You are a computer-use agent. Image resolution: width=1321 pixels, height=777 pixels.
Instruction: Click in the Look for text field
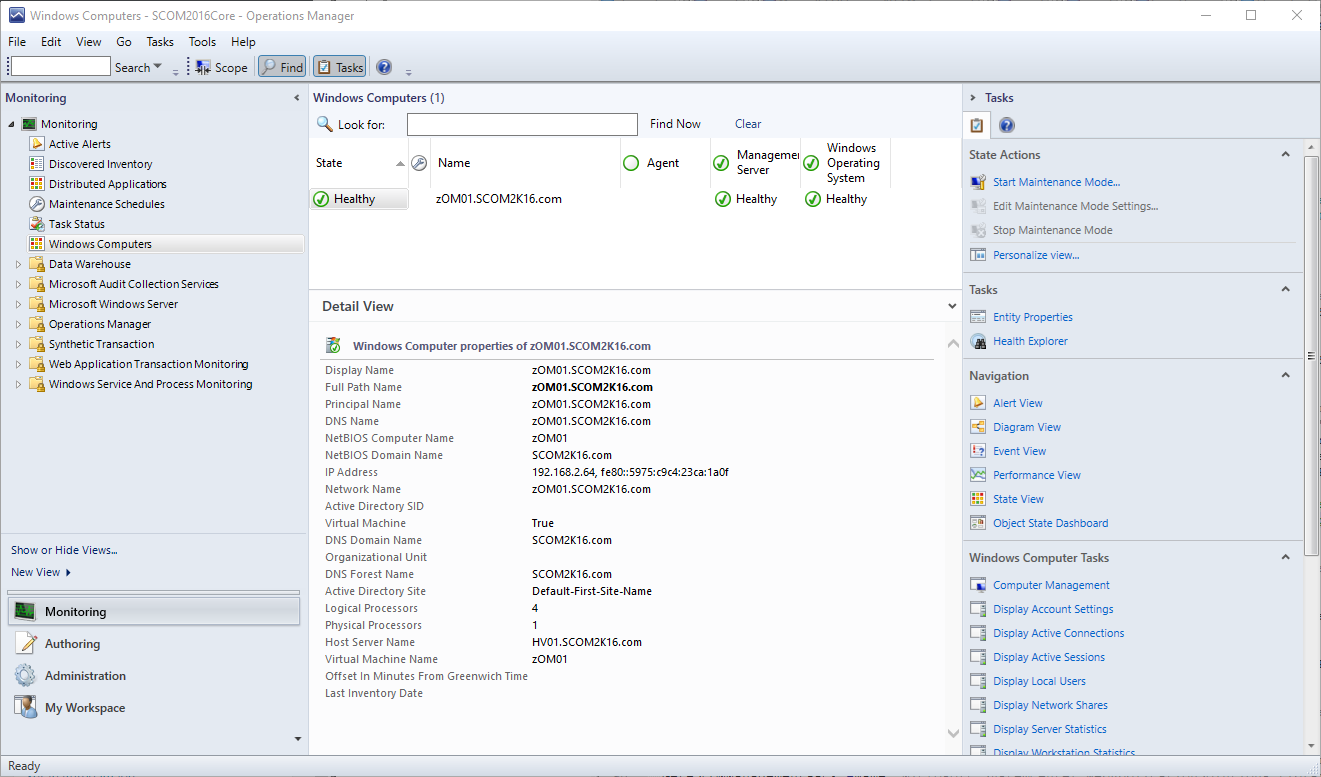522,124
